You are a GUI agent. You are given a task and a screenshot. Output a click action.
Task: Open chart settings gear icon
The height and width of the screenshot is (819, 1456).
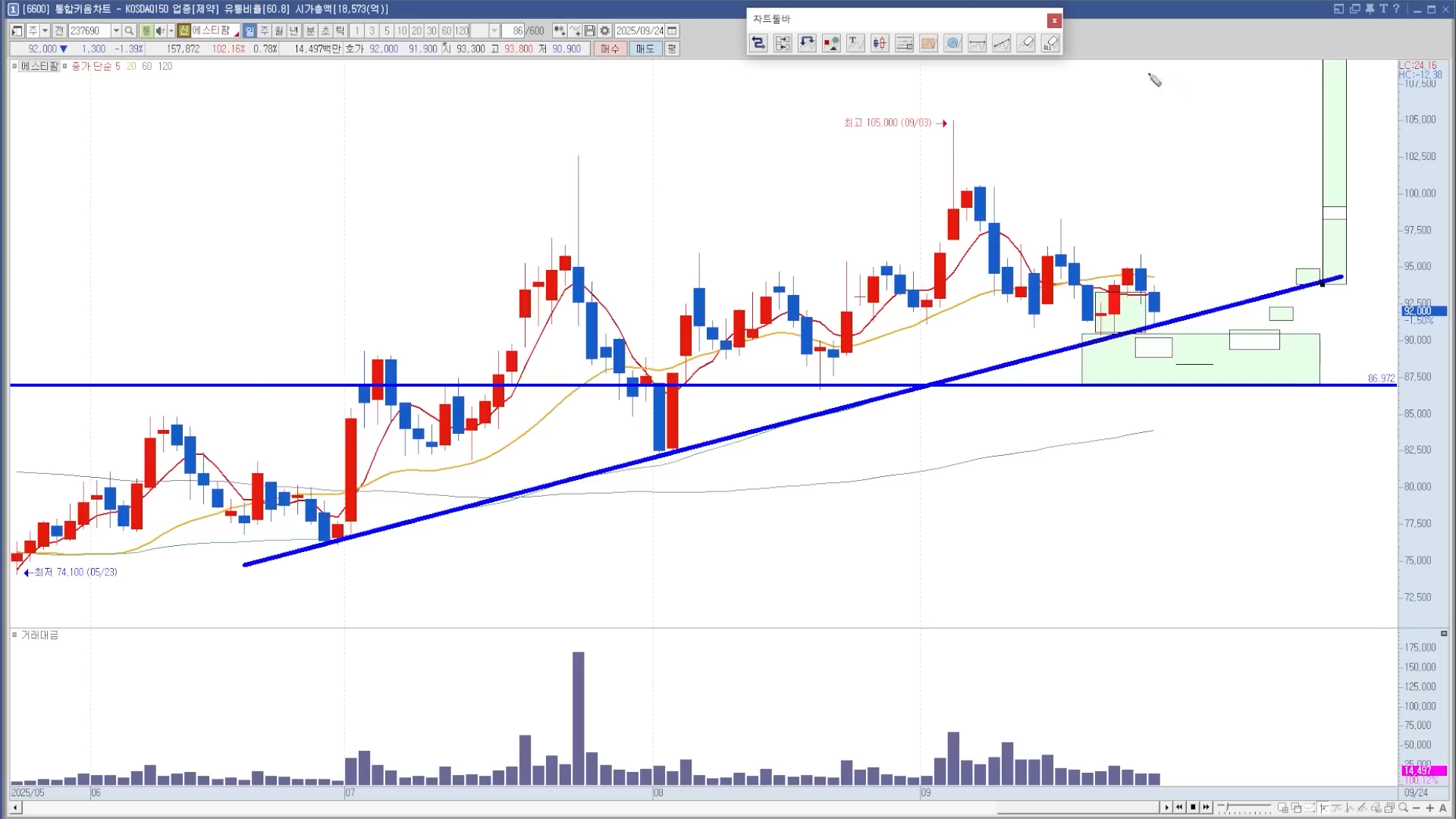tap(604, 31)
